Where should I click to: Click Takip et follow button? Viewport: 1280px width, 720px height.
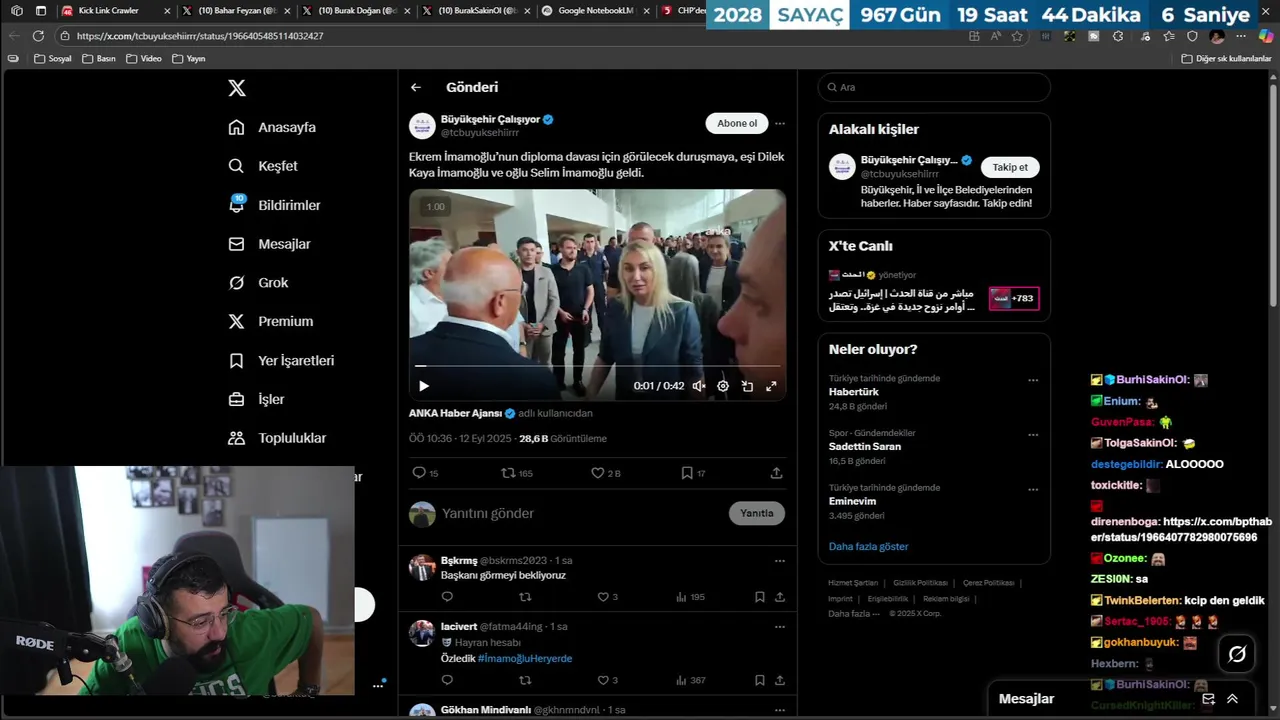click(1010, 167)
